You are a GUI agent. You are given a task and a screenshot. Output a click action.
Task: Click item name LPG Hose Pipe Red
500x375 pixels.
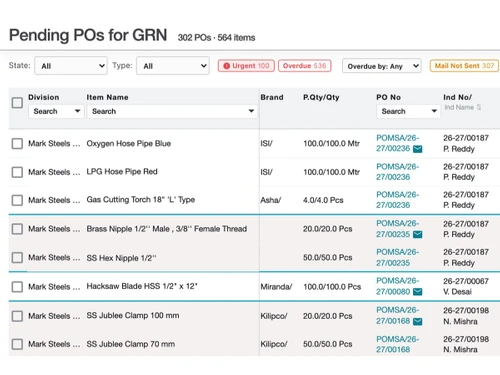click(122, 172)
